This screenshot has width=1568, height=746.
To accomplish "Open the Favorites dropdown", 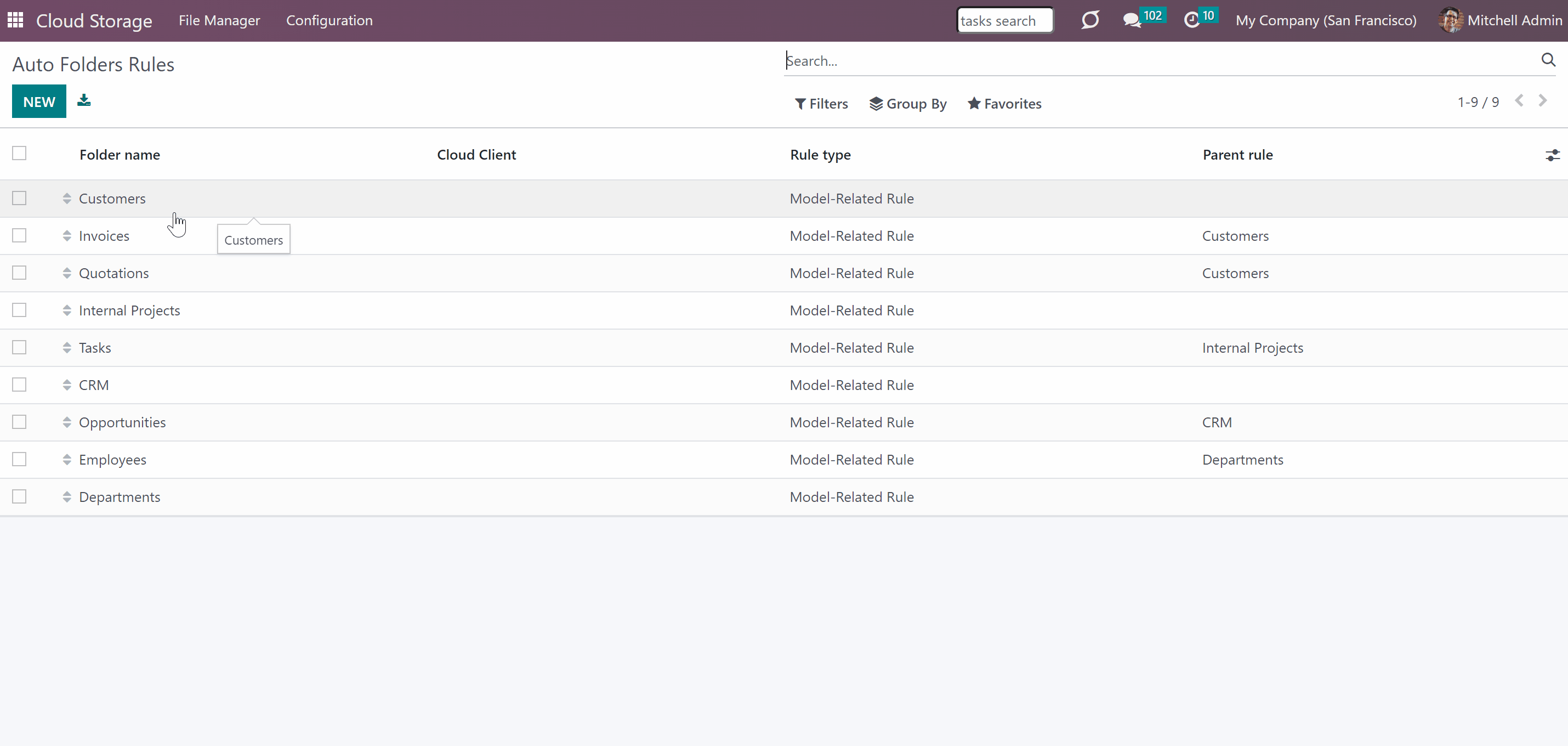I will pos(1004,104).
